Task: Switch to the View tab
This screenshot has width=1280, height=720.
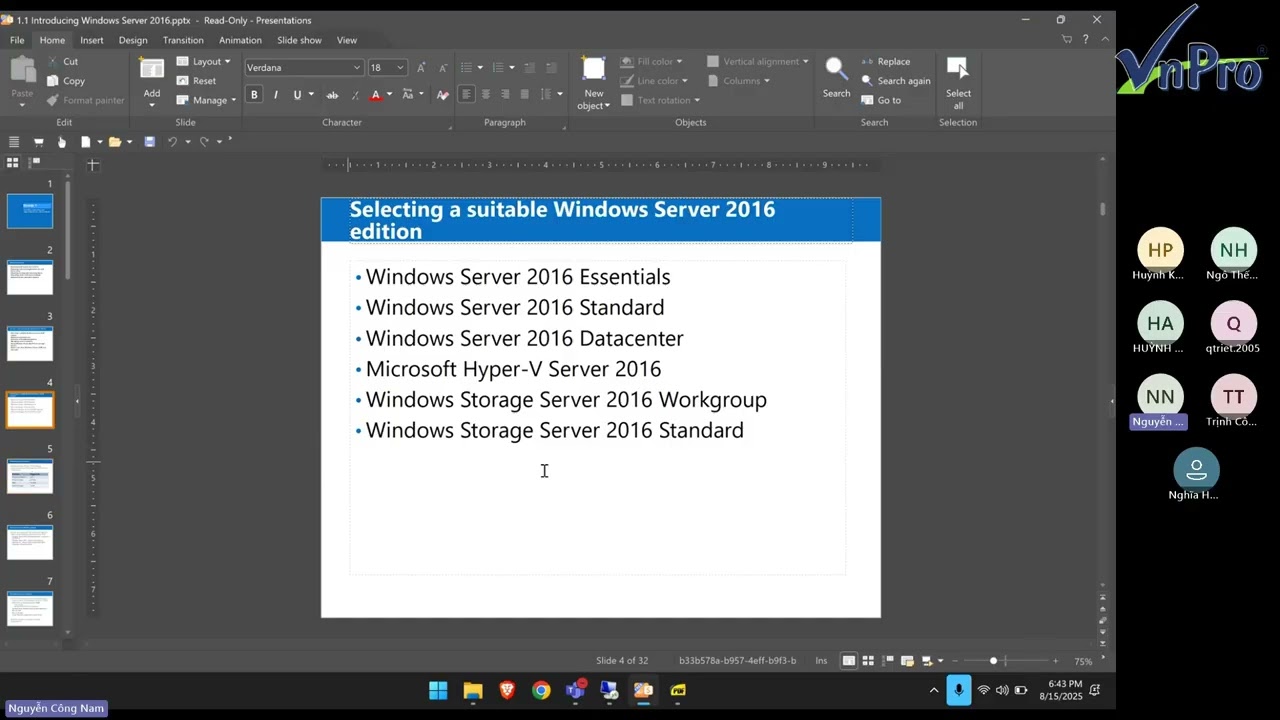Action: point(347,40)
